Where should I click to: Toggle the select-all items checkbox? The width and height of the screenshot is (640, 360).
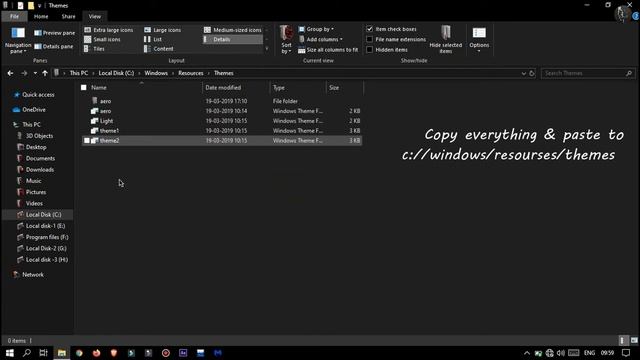(x=84, y=87)
